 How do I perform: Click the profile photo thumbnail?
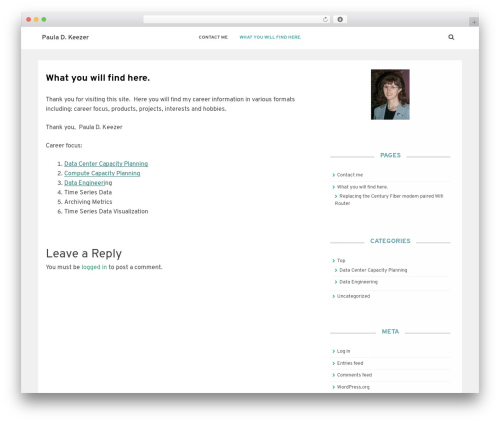(390, 94)
